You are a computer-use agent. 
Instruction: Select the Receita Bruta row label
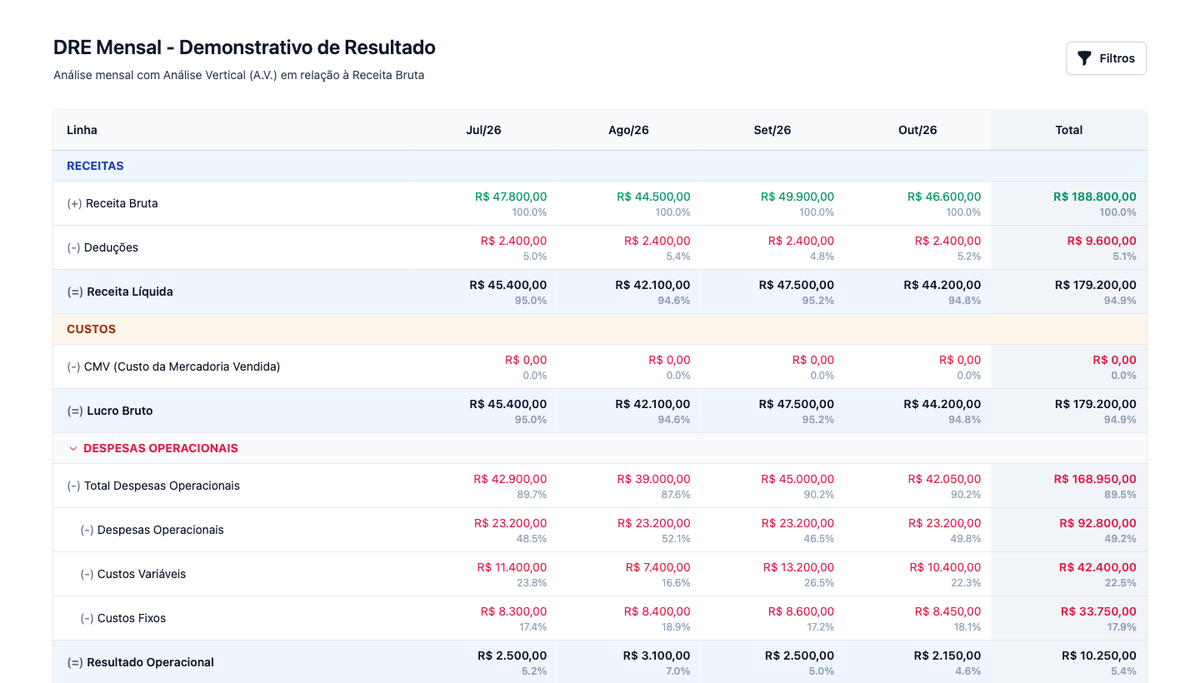pyautogui.click(x=112, y=204)
